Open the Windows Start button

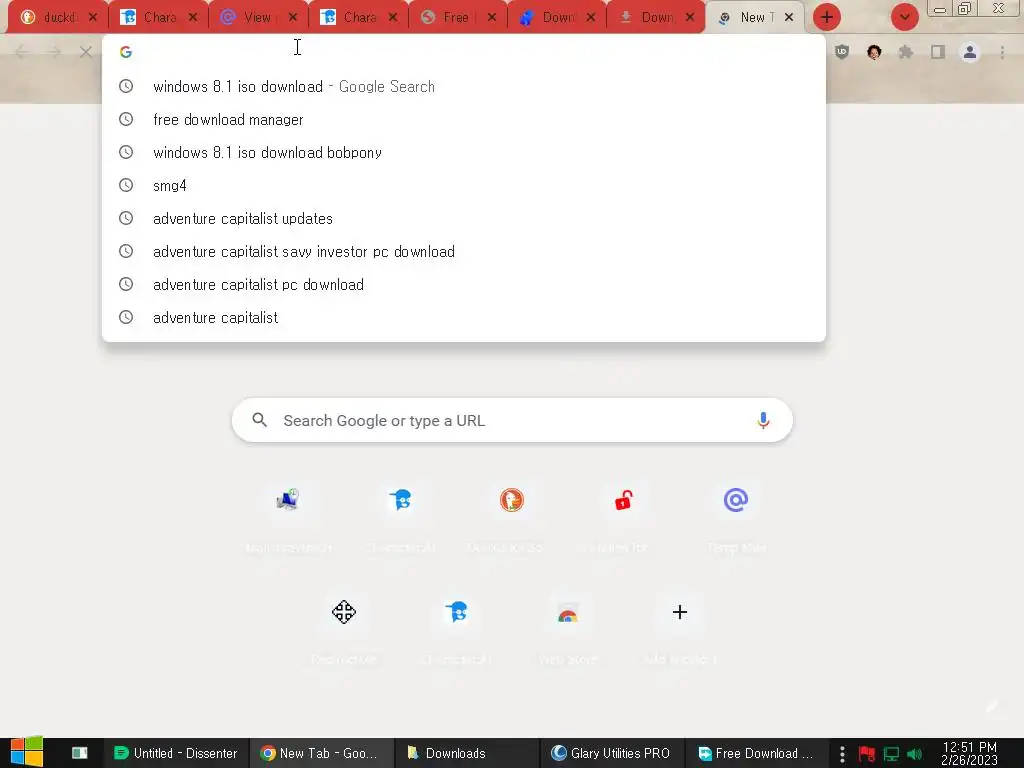point(26,752)
